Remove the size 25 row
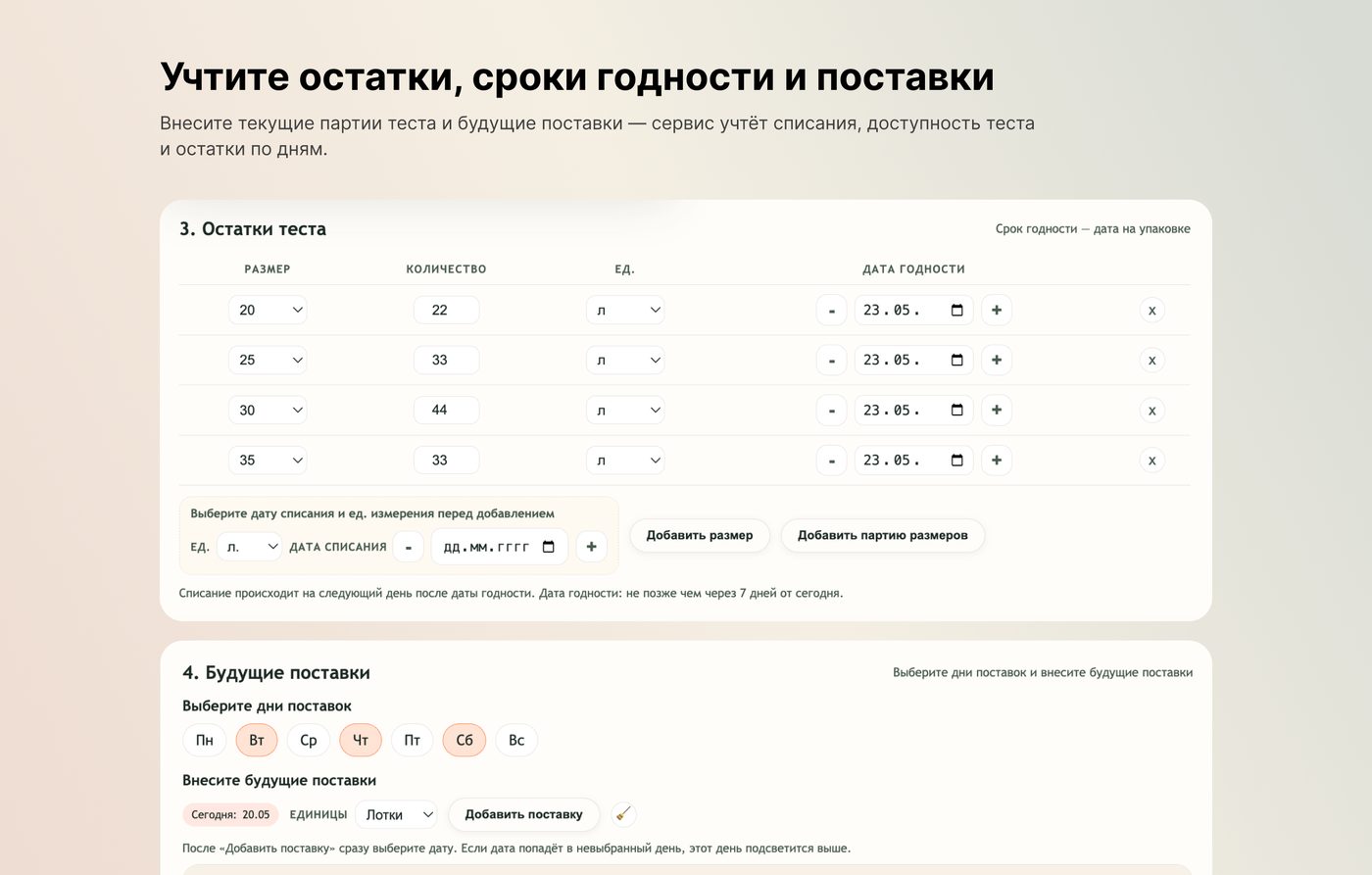 (1152, 361)
